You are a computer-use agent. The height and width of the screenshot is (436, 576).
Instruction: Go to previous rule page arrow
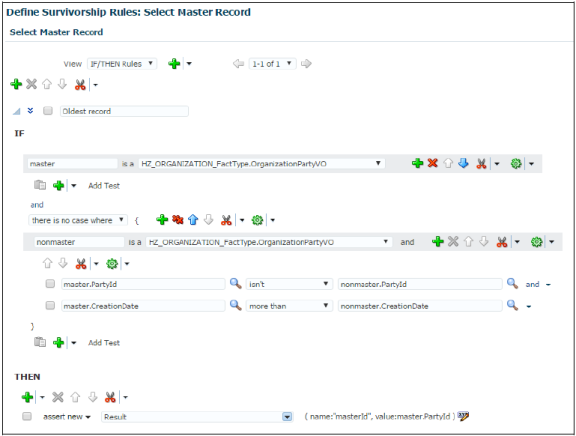pos(238,64)
